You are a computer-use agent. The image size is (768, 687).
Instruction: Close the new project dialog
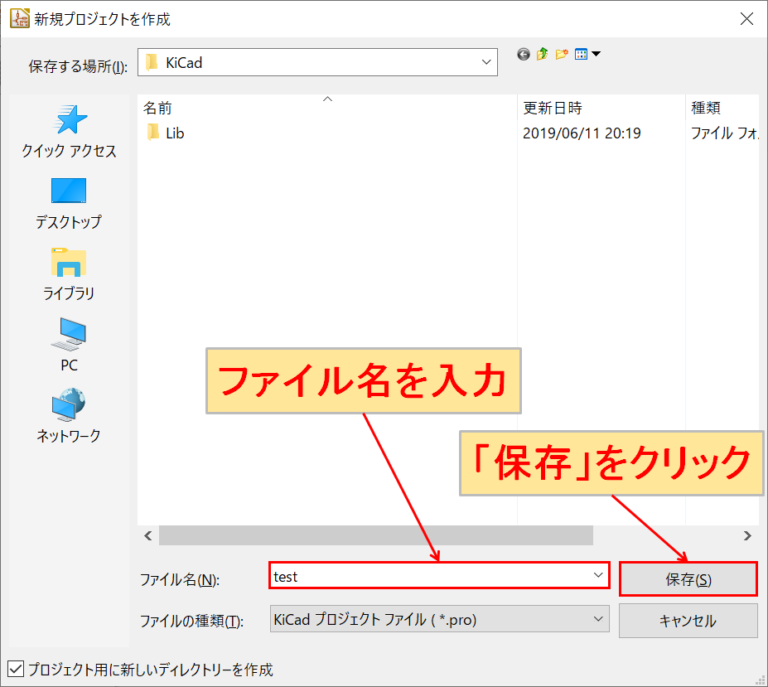point(746,19)
